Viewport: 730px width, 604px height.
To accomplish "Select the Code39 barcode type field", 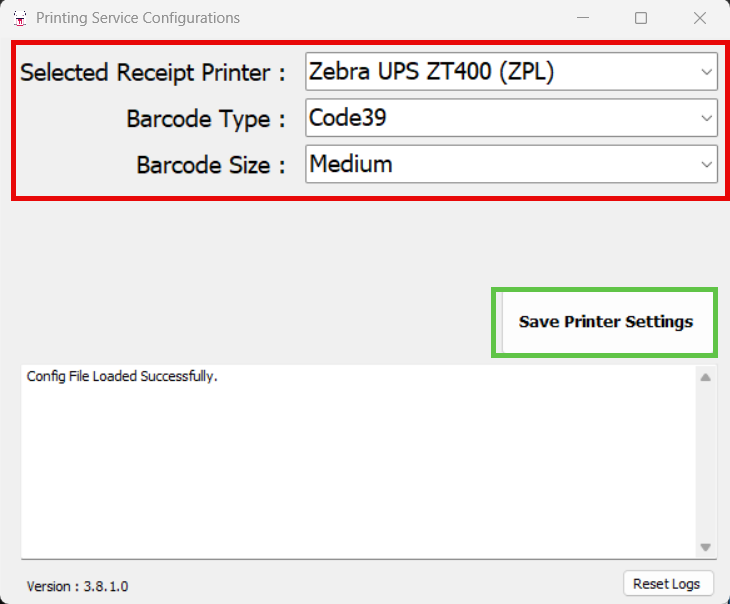I will click(511, 118).
